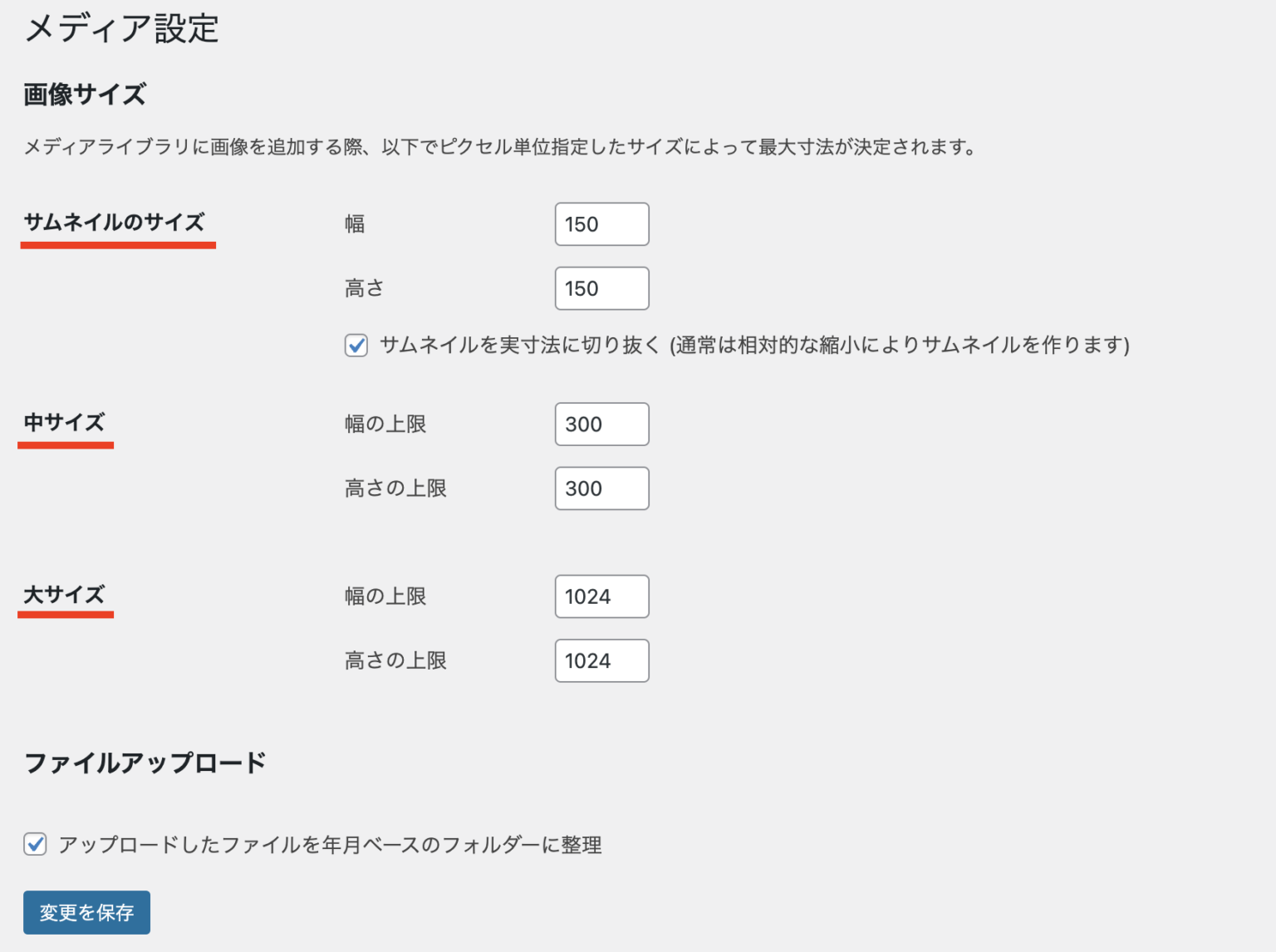Select the 大サイズ max height field

pos(601,660)
